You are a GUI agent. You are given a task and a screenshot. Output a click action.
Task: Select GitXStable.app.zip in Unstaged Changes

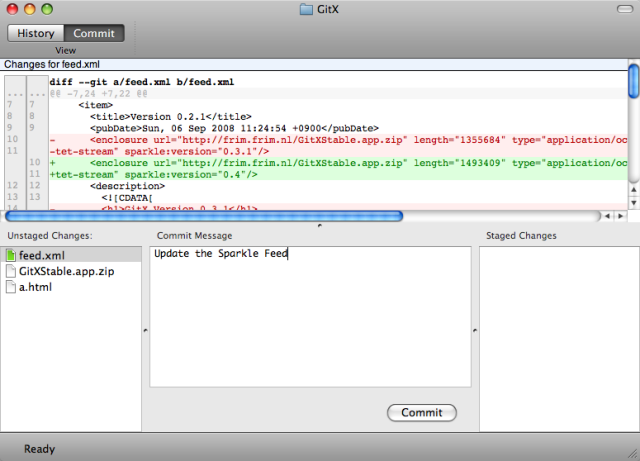pos(71,271)
